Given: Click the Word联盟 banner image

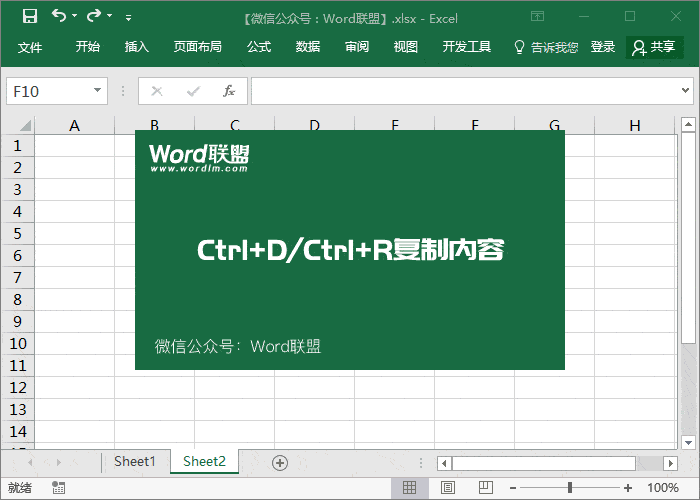Looking at the screenshot, I should (x=350, y=250).
